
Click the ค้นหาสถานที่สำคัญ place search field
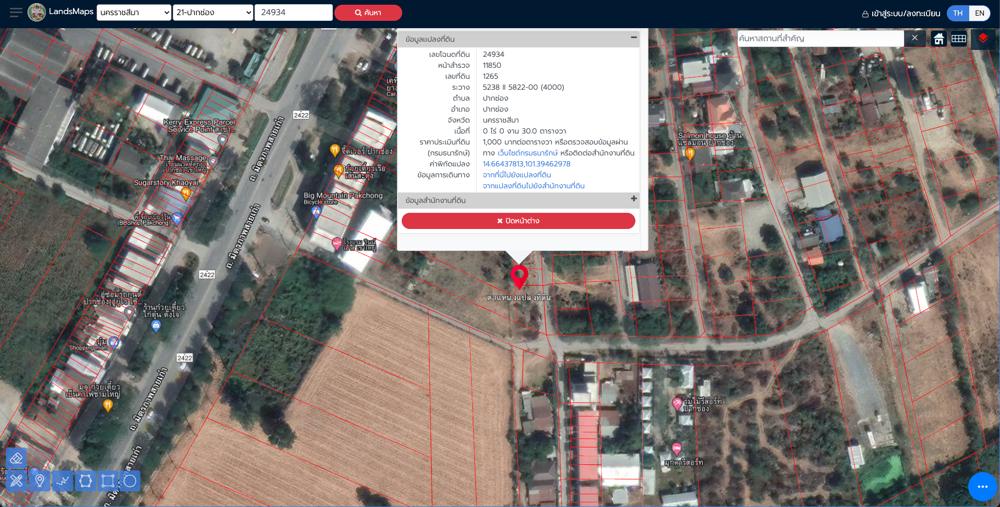pyautogui.click(x=820, y=38)
